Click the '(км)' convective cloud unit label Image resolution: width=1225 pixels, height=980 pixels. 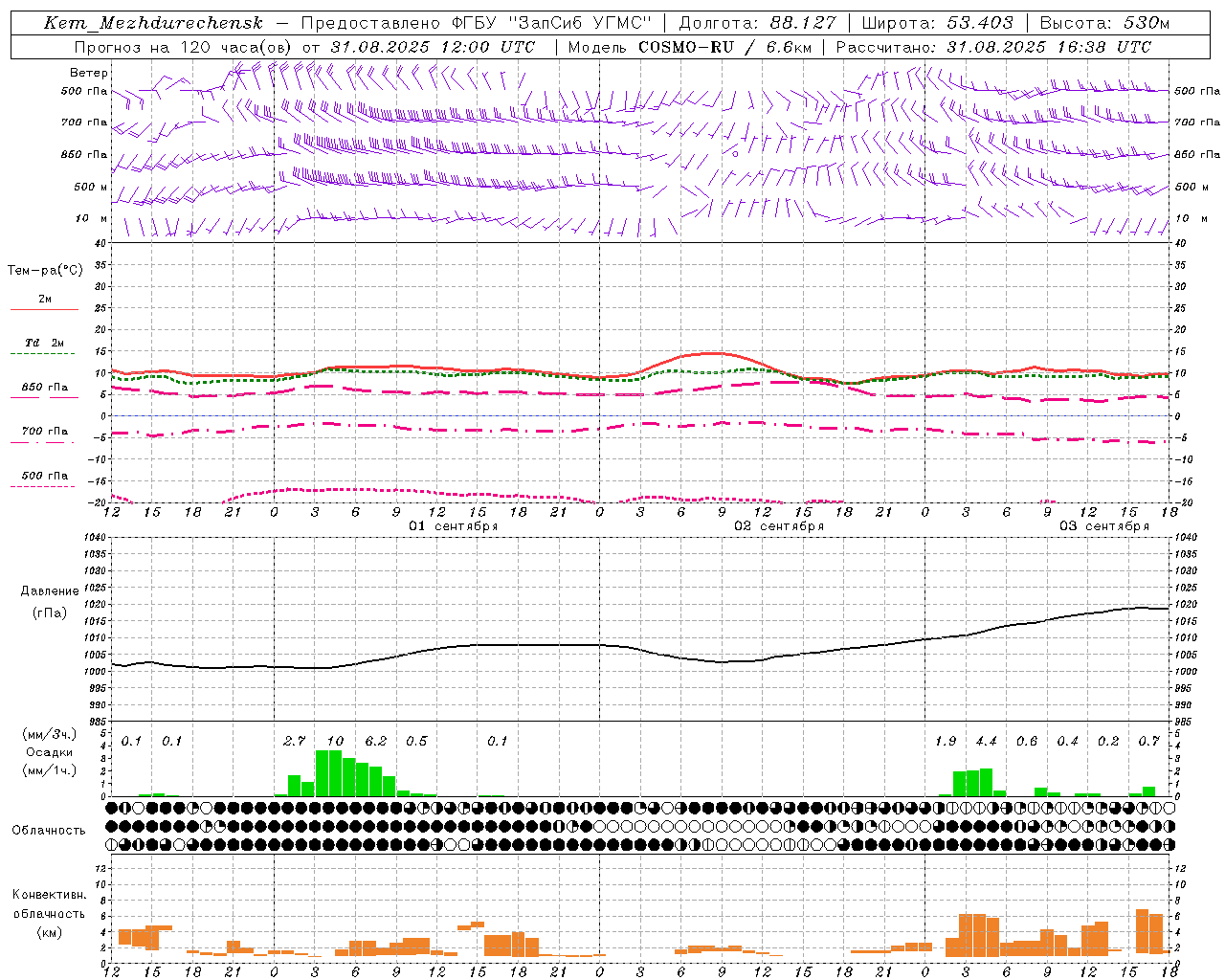tap(49, 933)
